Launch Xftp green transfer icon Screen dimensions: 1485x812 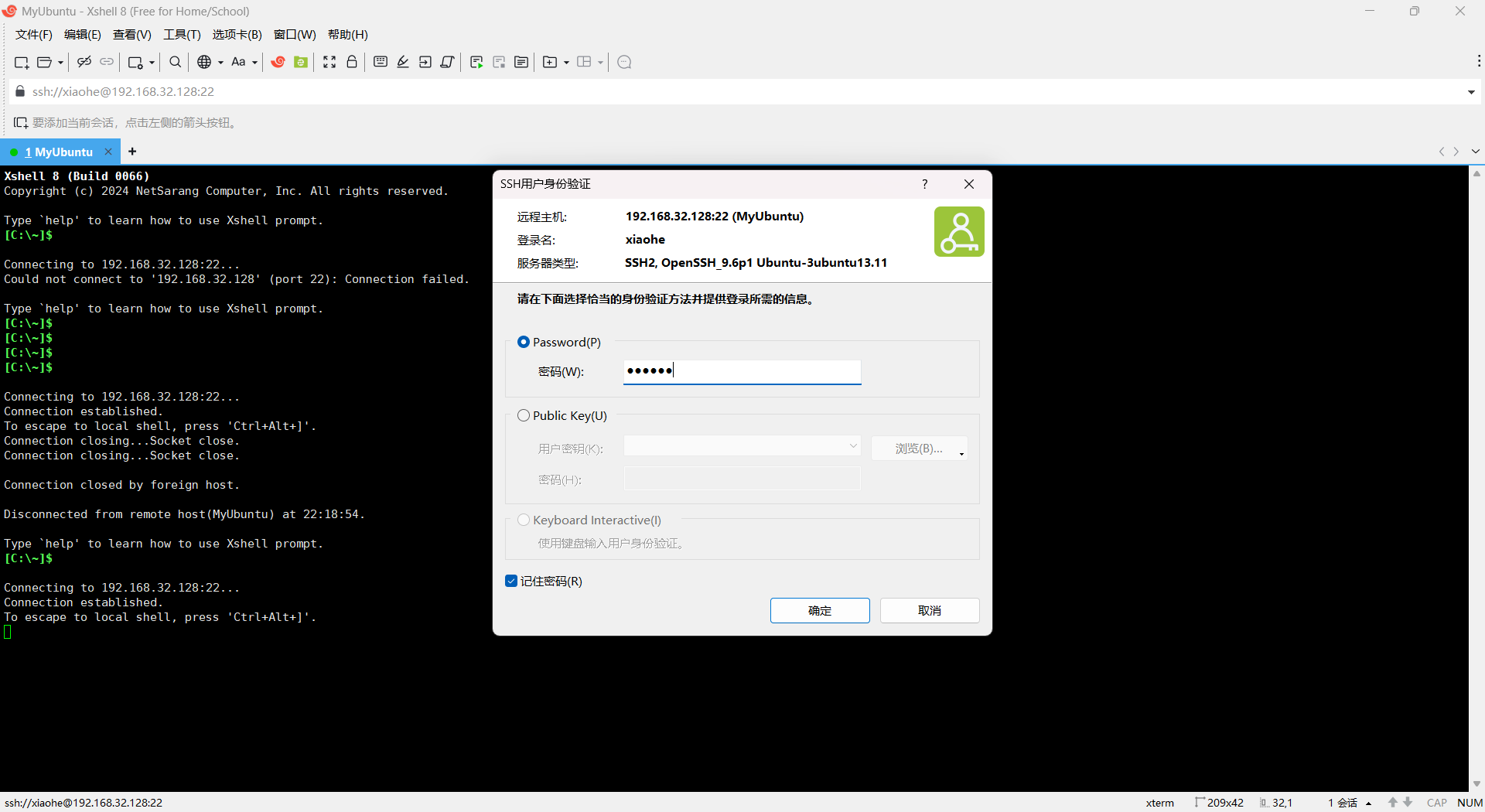301,62
